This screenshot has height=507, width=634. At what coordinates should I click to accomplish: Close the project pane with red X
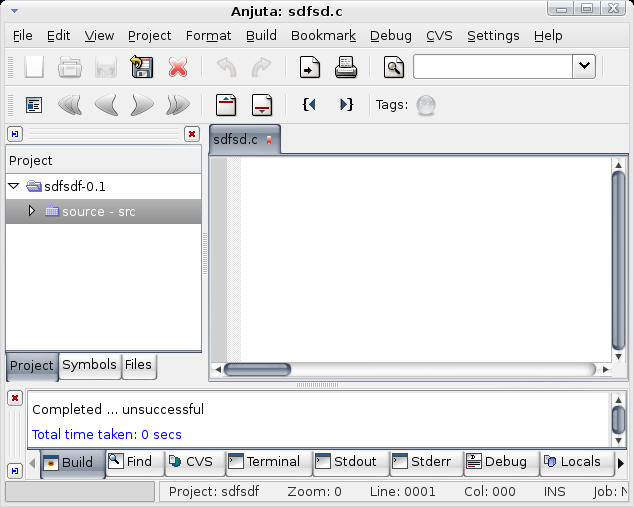click(x=192, y=134)
